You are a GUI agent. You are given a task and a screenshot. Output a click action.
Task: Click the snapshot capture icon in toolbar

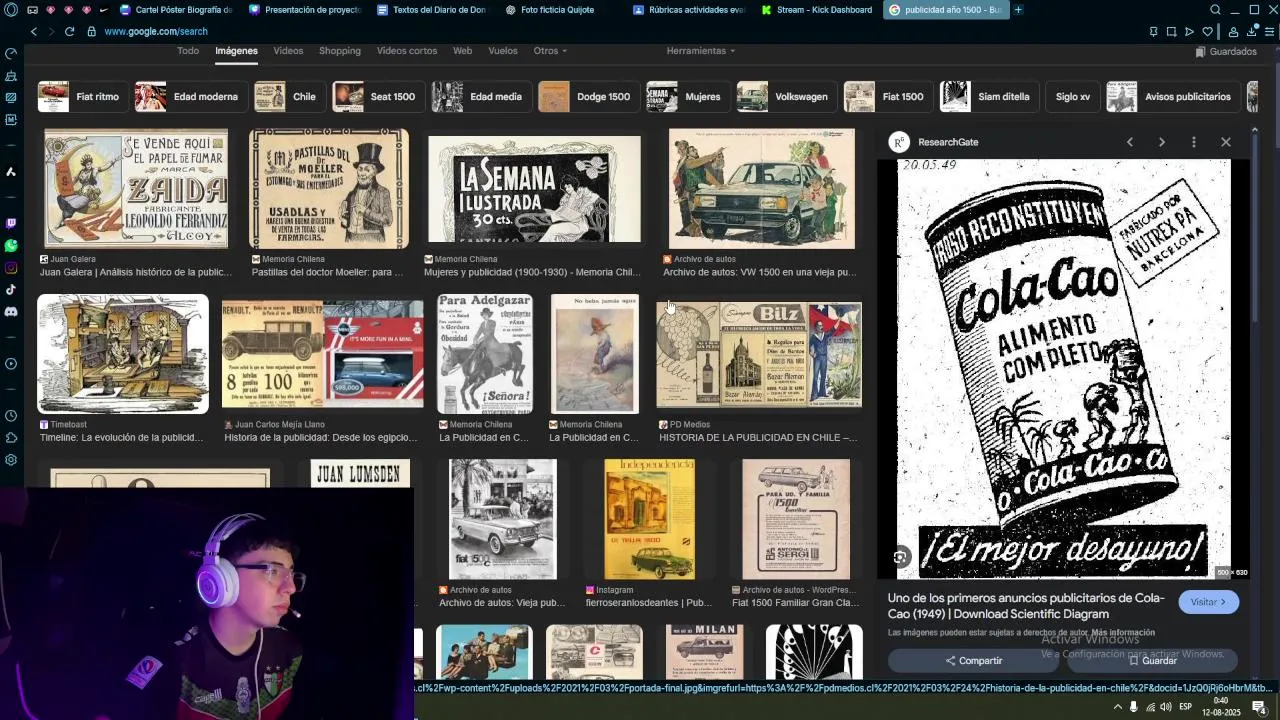[1171, 31]
